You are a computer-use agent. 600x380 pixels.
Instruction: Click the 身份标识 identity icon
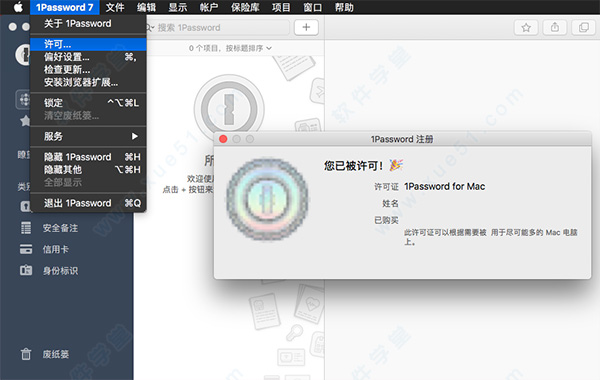tap(26, 270)
